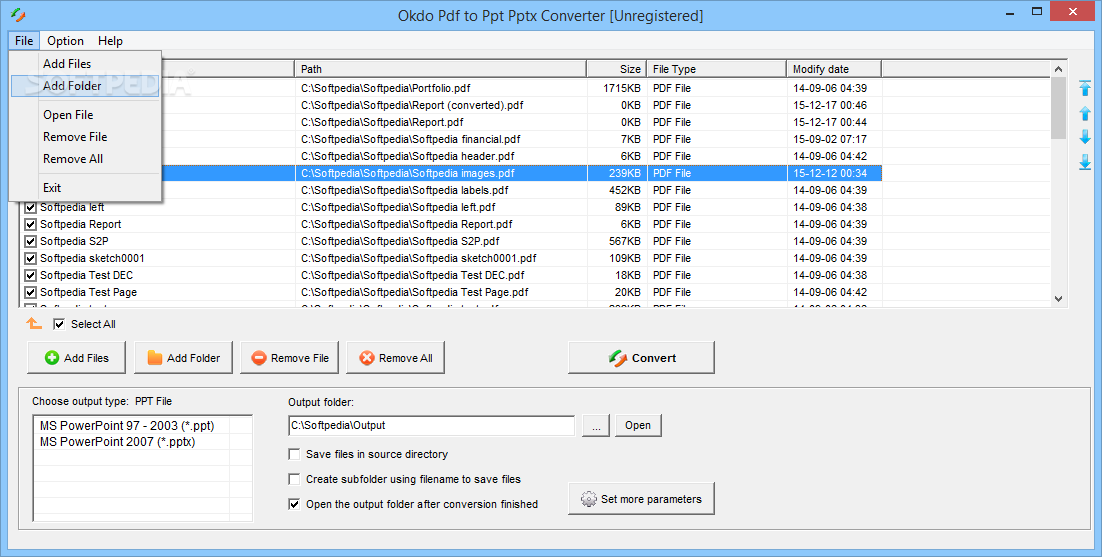Select the Softpedia financial.pdf row

coord(410,139)
